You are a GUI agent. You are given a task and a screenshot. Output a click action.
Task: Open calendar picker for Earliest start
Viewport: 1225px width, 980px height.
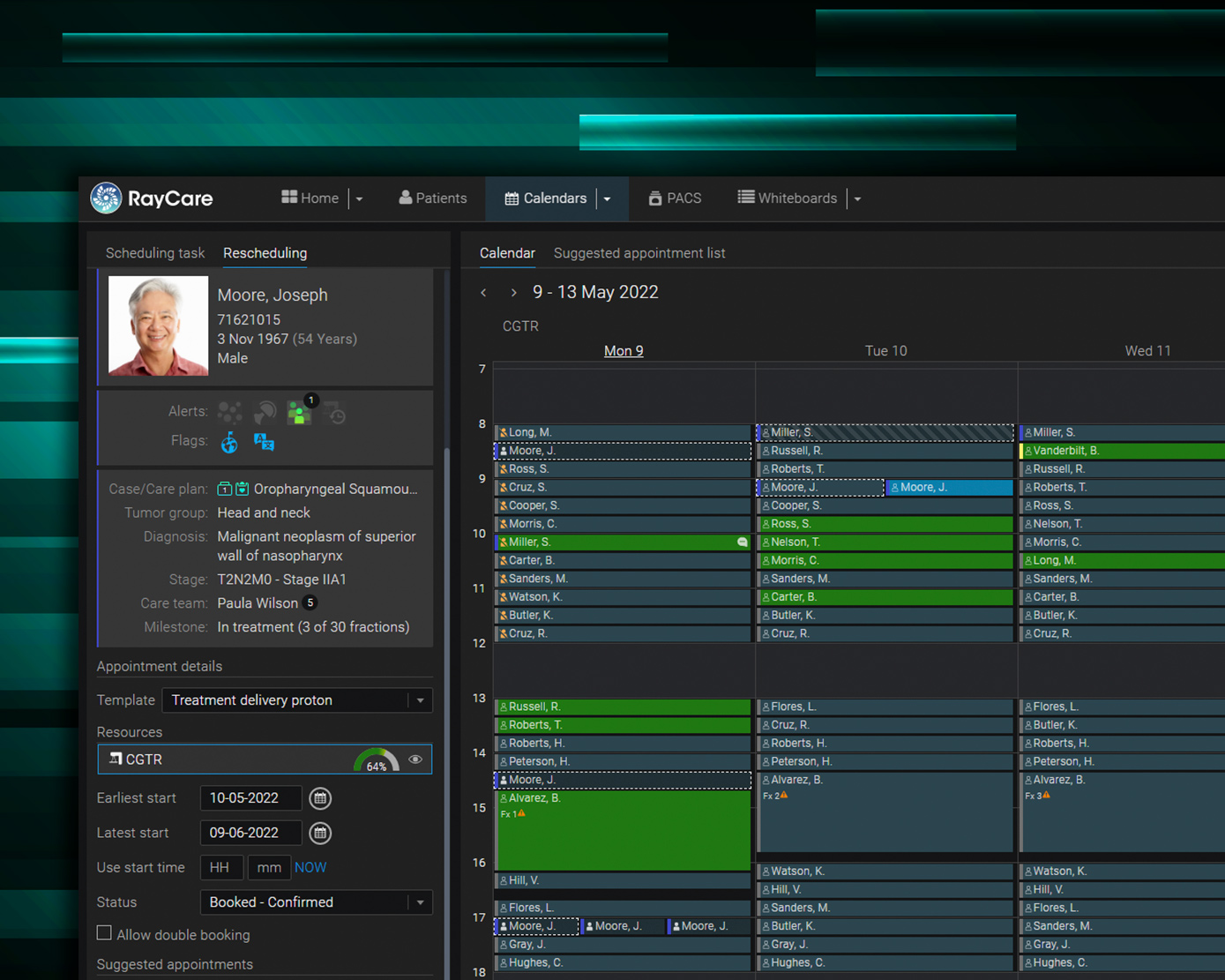tap(320, 798)
